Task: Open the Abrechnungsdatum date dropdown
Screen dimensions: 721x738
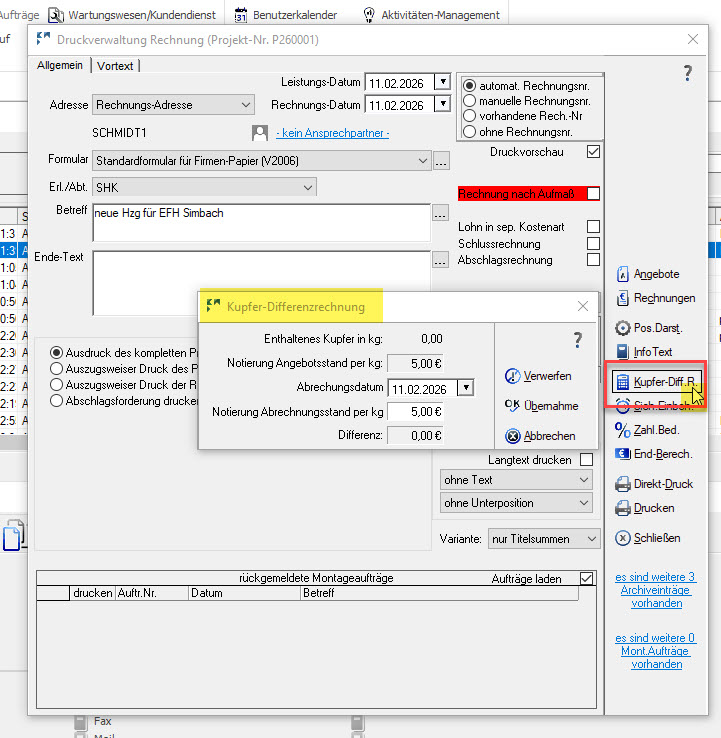Action: (466, 388)
